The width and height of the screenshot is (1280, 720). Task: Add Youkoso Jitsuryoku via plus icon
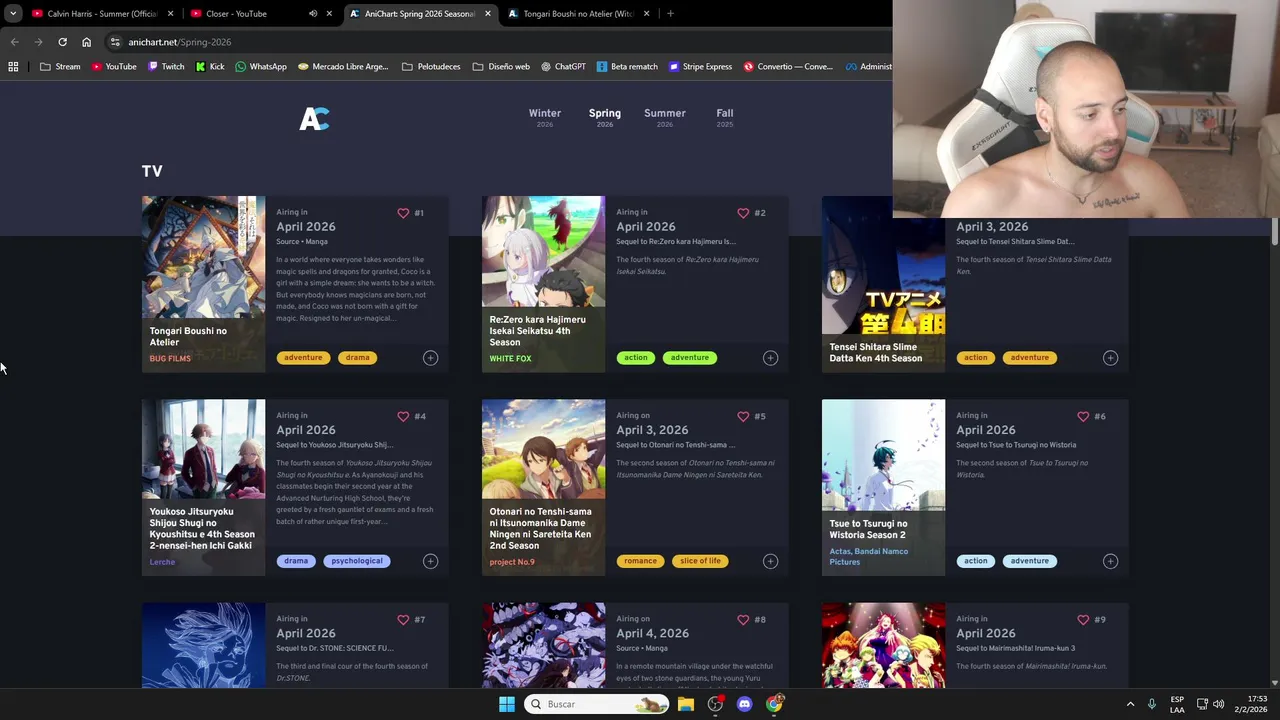(x=430, y=561)
